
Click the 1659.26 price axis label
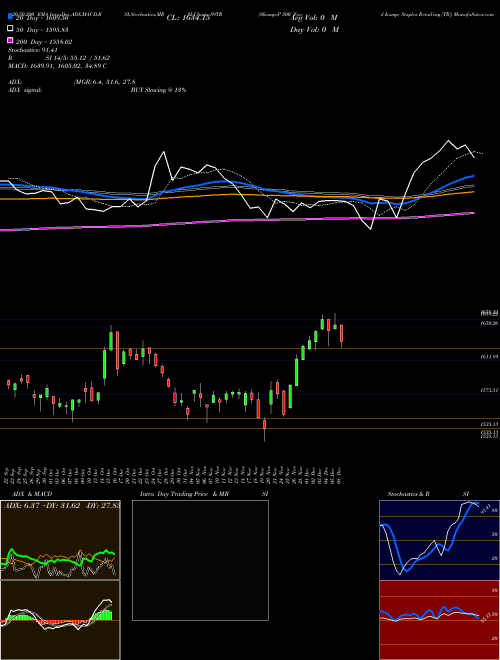coord(489,323)
